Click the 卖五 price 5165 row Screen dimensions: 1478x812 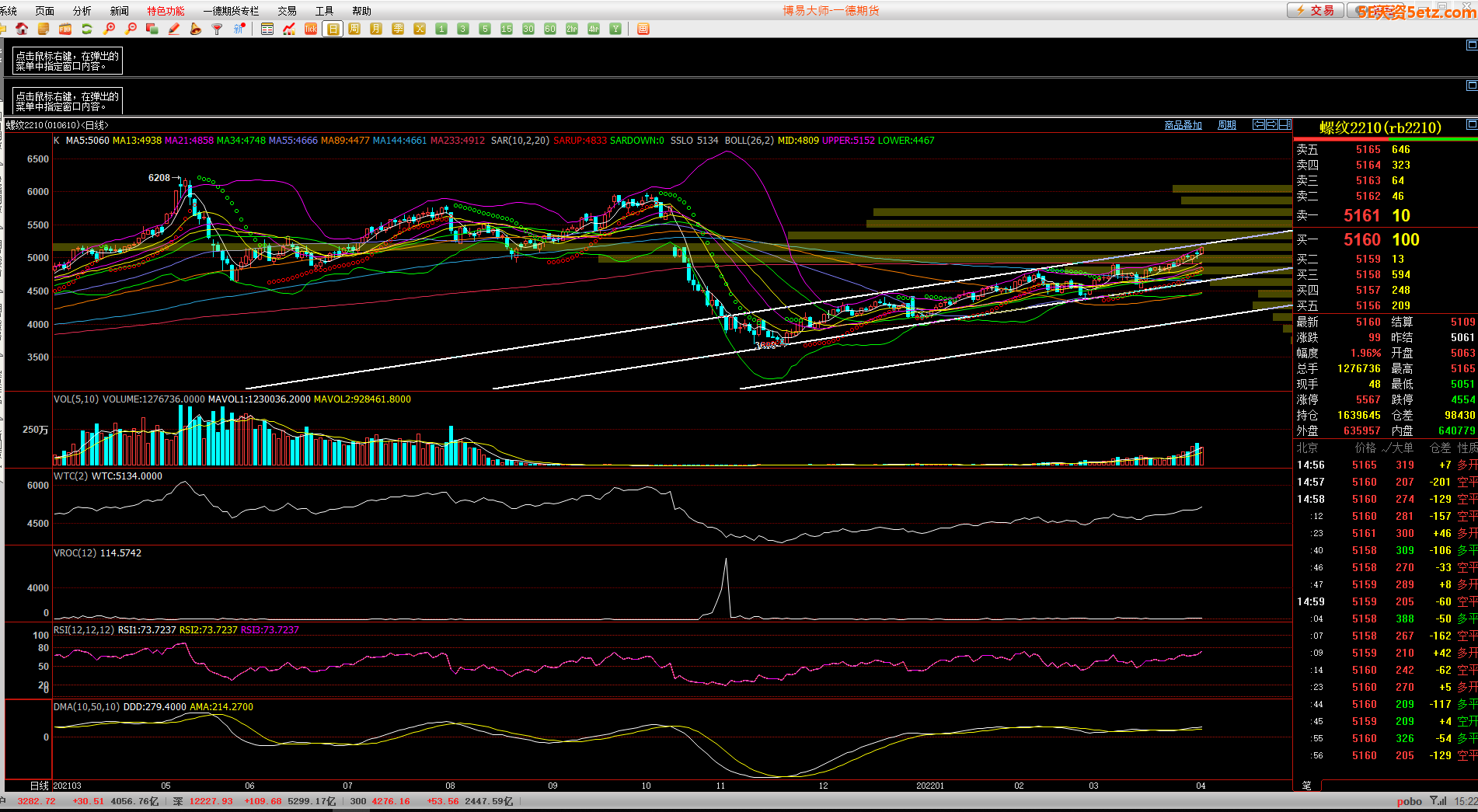tap(1386, 149)
